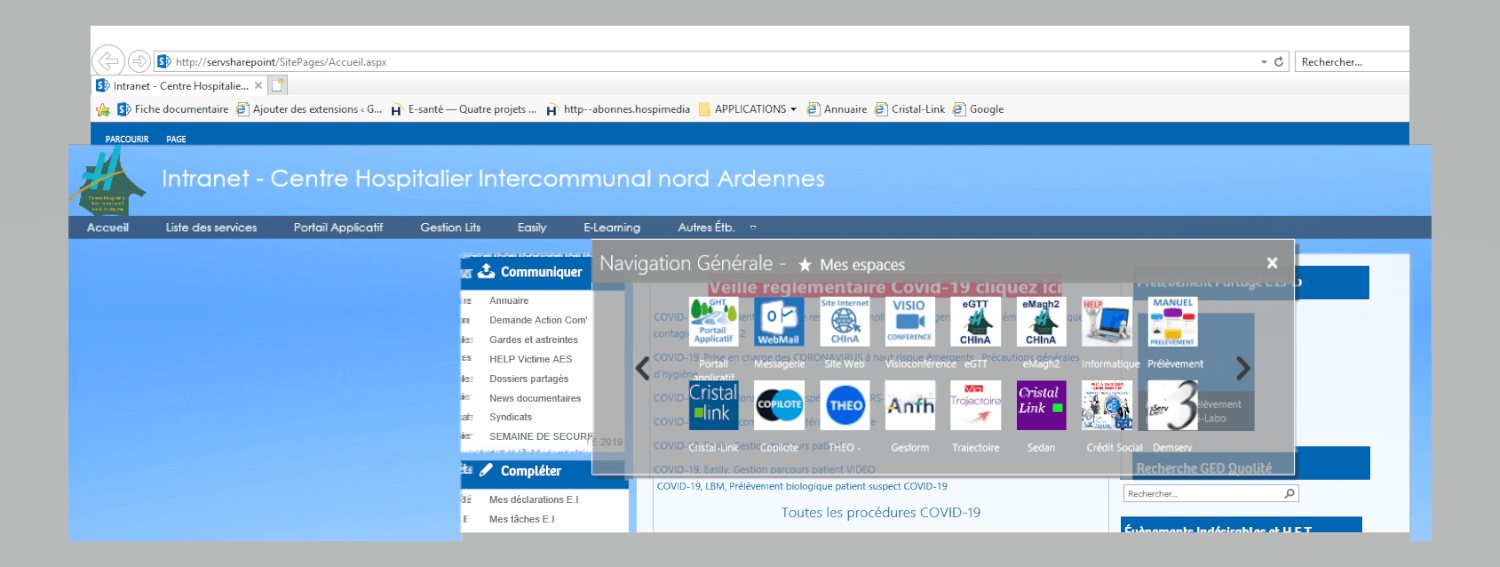Go to previous page of navigation icons
Image resolution: width=1500 pixels, height=567 pixels.
tap(643, 368)
